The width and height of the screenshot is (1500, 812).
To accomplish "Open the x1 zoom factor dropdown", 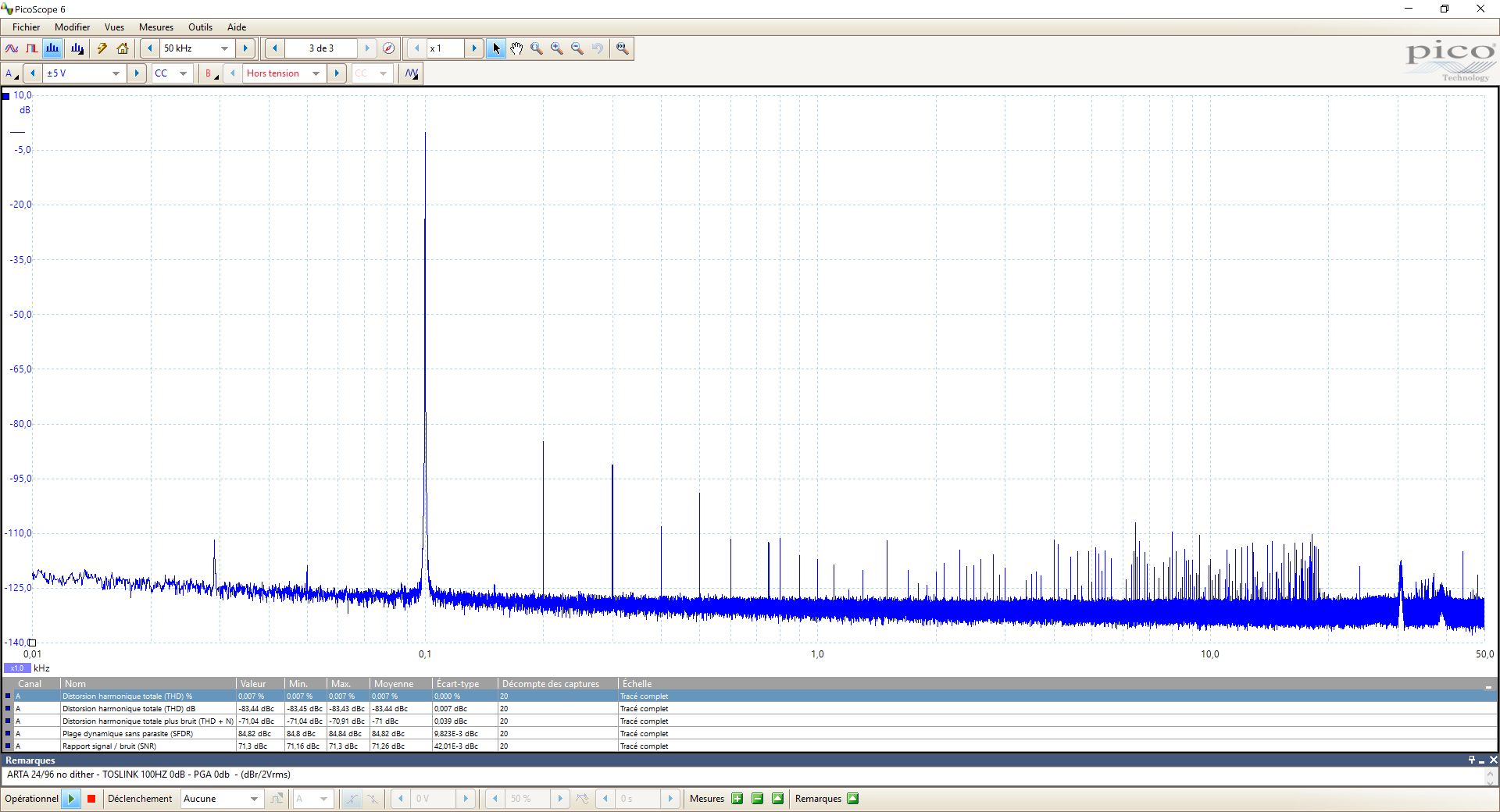I will [x=445, y=48].
